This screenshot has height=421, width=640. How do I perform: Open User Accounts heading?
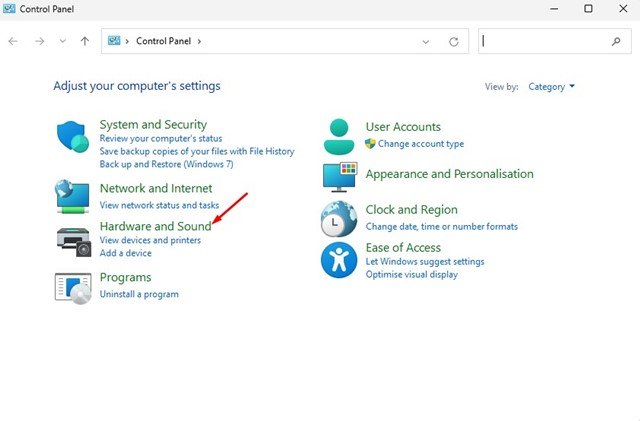[x=403, y=127]
